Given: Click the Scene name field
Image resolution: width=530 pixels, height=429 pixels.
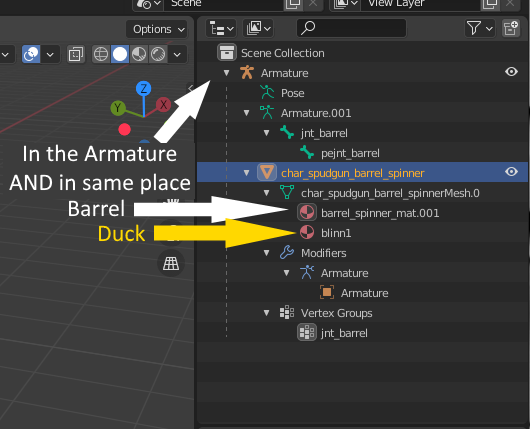Looking at the screenshot, I should click(223, 4).
